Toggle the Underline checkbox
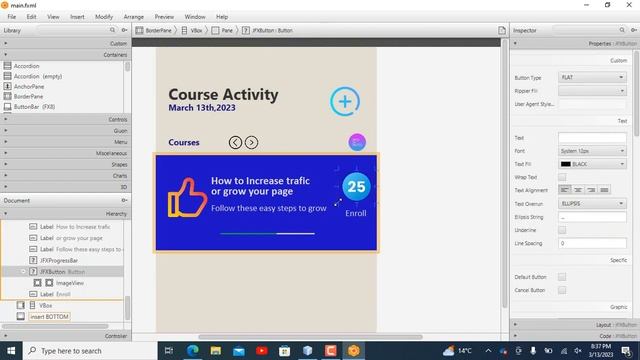 click(x=562, y=230)
